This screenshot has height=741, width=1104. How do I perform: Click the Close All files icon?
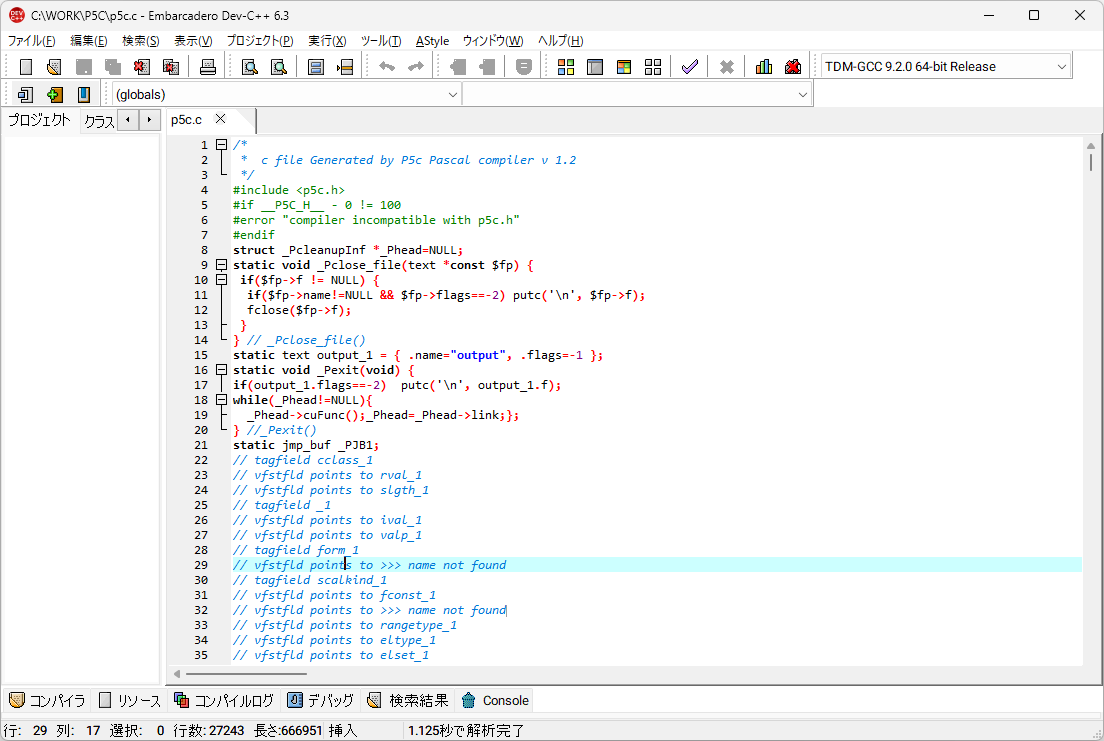[x=171, y=67]
